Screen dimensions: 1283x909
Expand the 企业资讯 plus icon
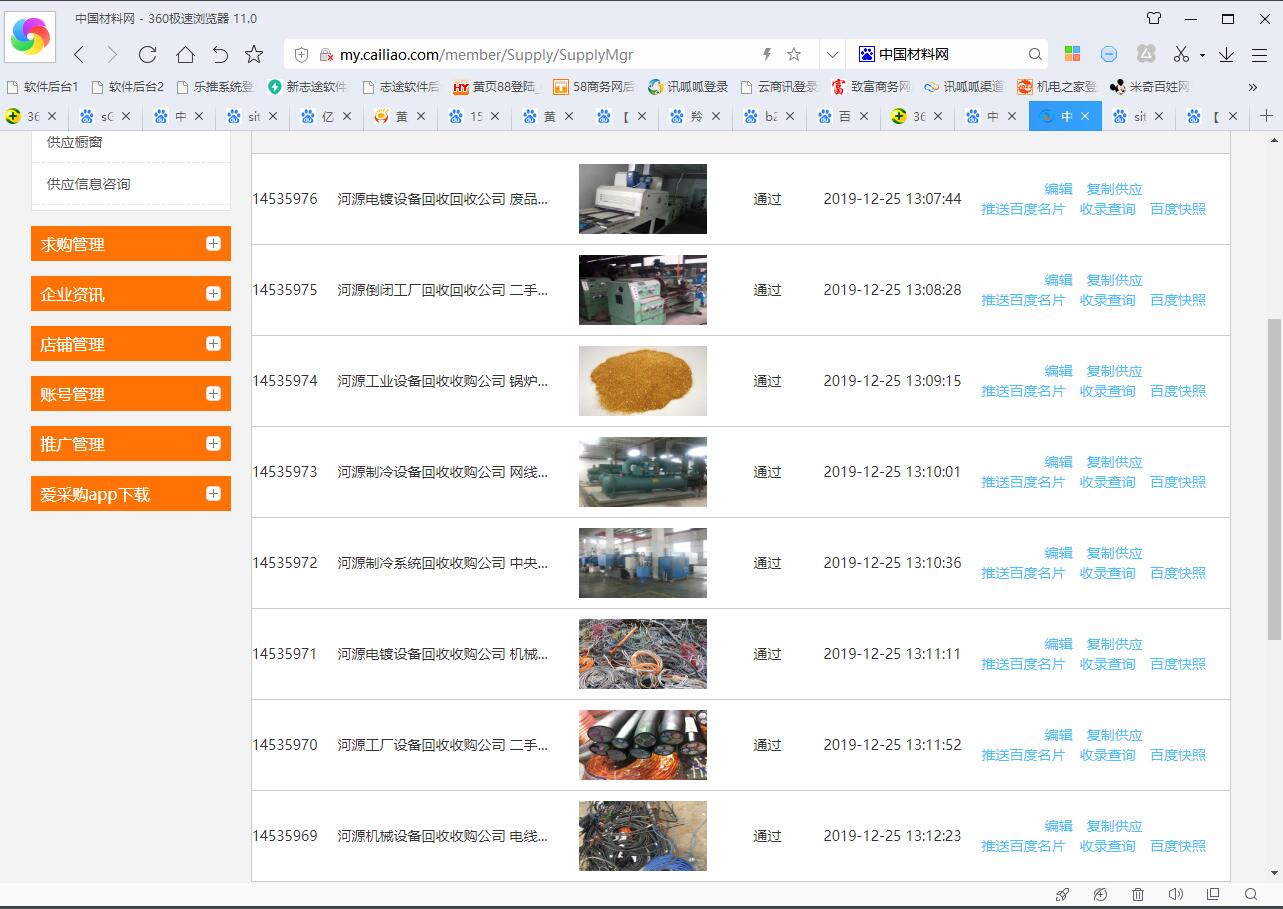[x=213, y=293]
